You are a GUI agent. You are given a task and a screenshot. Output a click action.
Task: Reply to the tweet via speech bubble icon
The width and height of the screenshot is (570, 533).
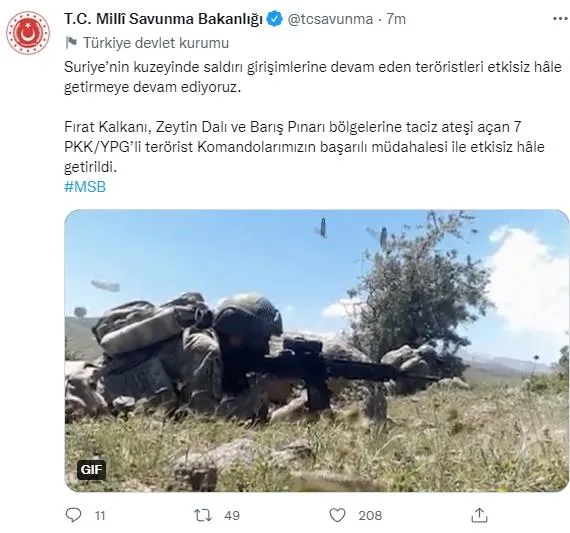pos(73,515)
